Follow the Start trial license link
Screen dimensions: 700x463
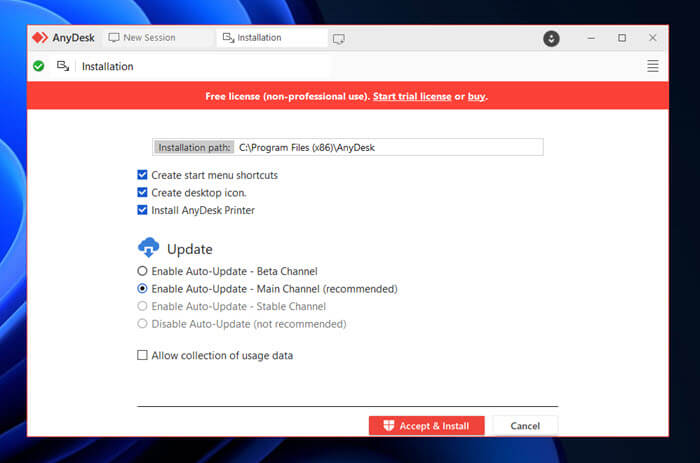click(412, 96)
